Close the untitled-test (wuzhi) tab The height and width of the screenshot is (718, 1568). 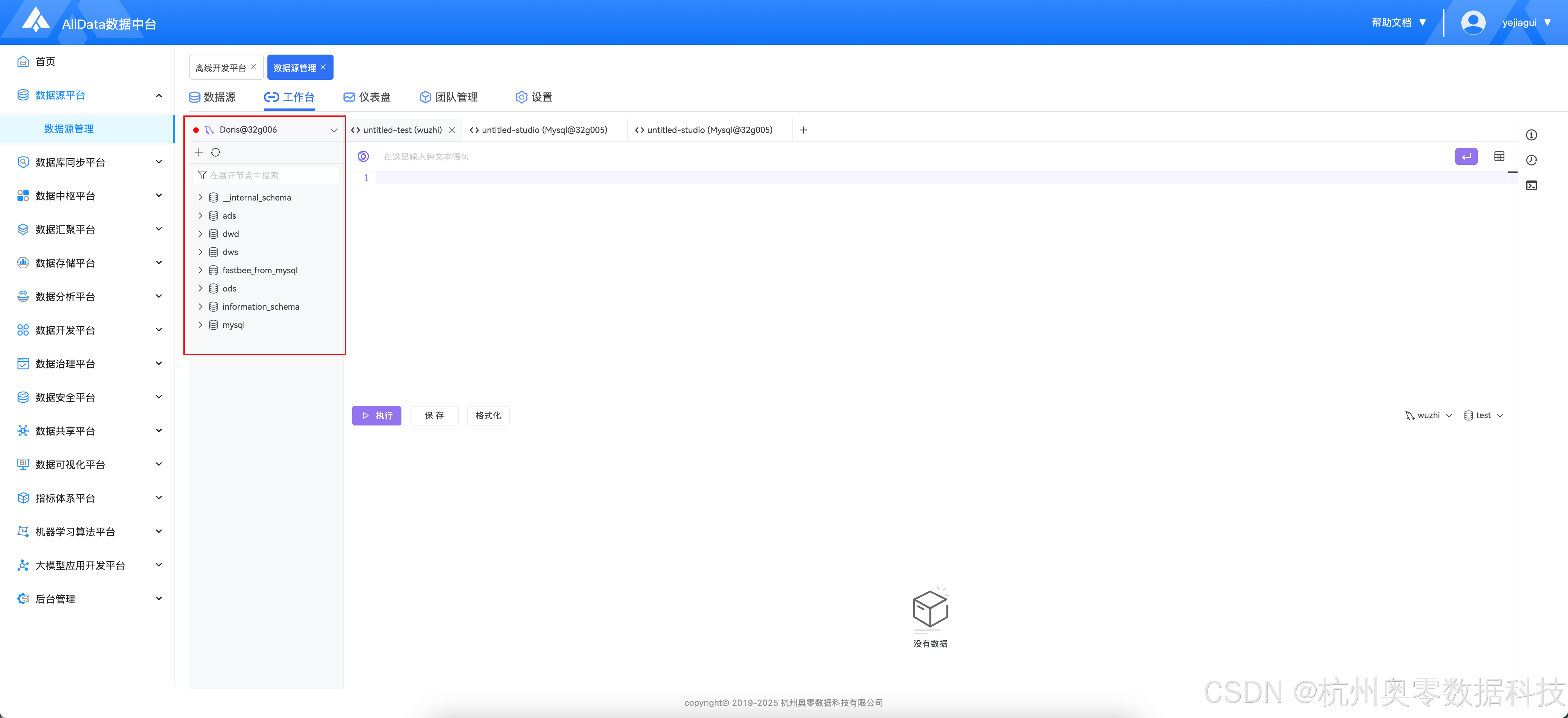[451, 130]
